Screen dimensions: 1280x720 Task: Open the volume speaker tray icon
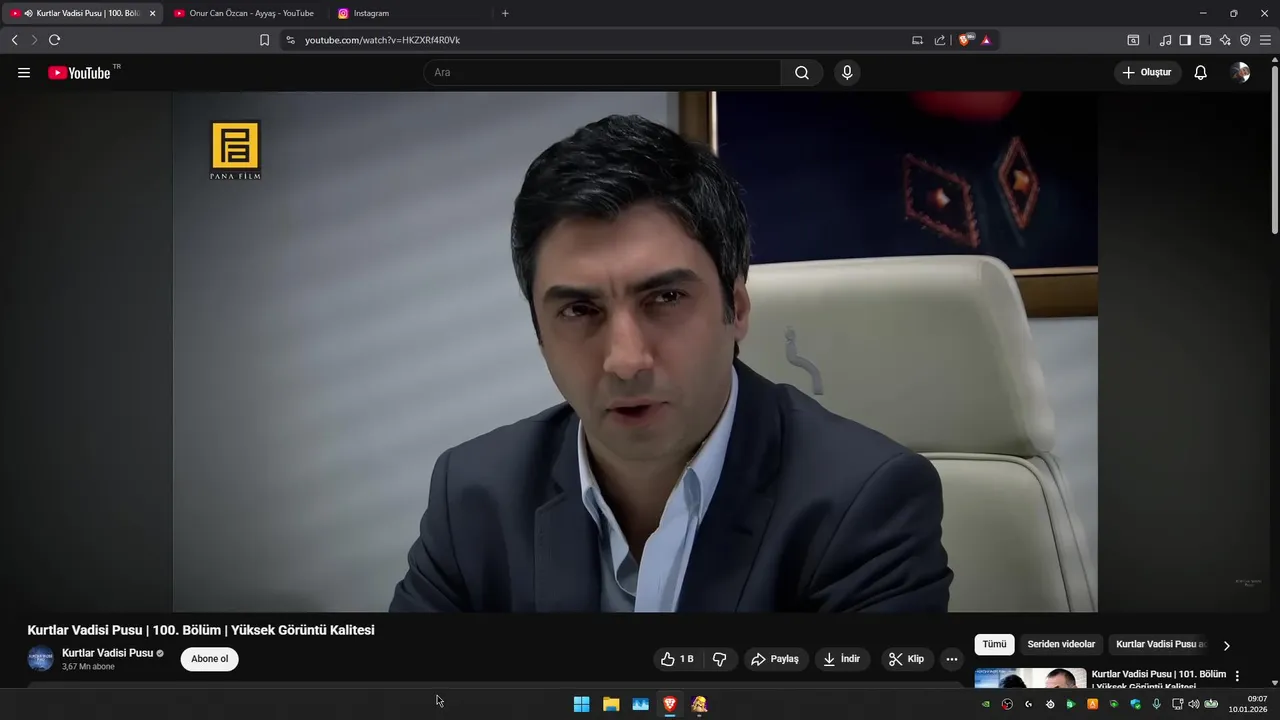pyautogui.click(x=1193, y=704)
